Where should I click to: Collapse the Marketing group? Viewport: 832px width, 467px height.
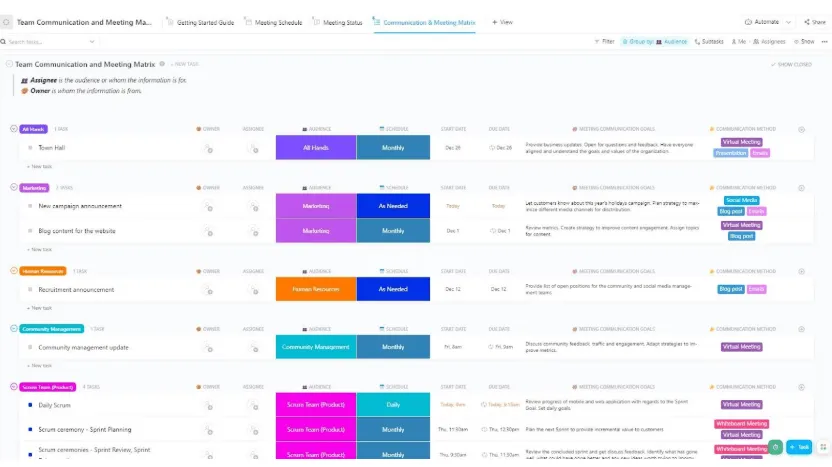(14, 187)
